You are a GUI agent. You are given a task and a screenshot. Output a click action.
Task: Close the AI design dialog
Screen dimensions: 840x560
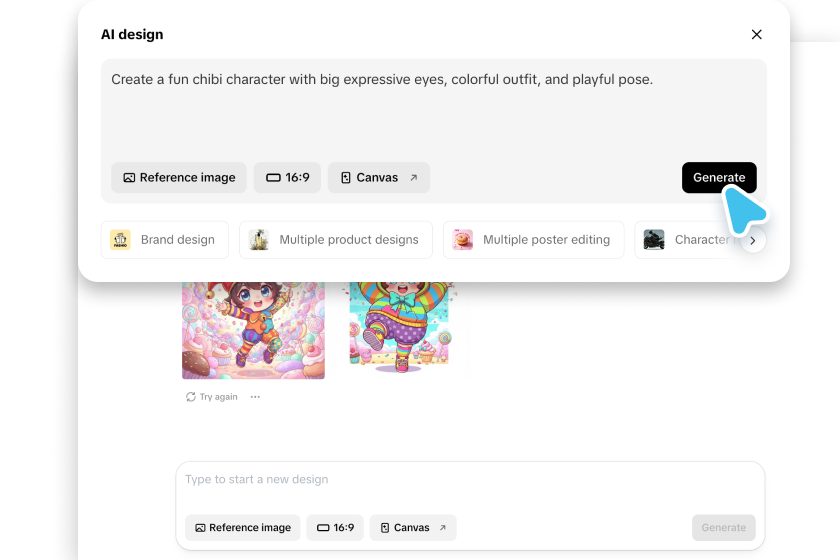pyautogui.click(x=756, y=35)
